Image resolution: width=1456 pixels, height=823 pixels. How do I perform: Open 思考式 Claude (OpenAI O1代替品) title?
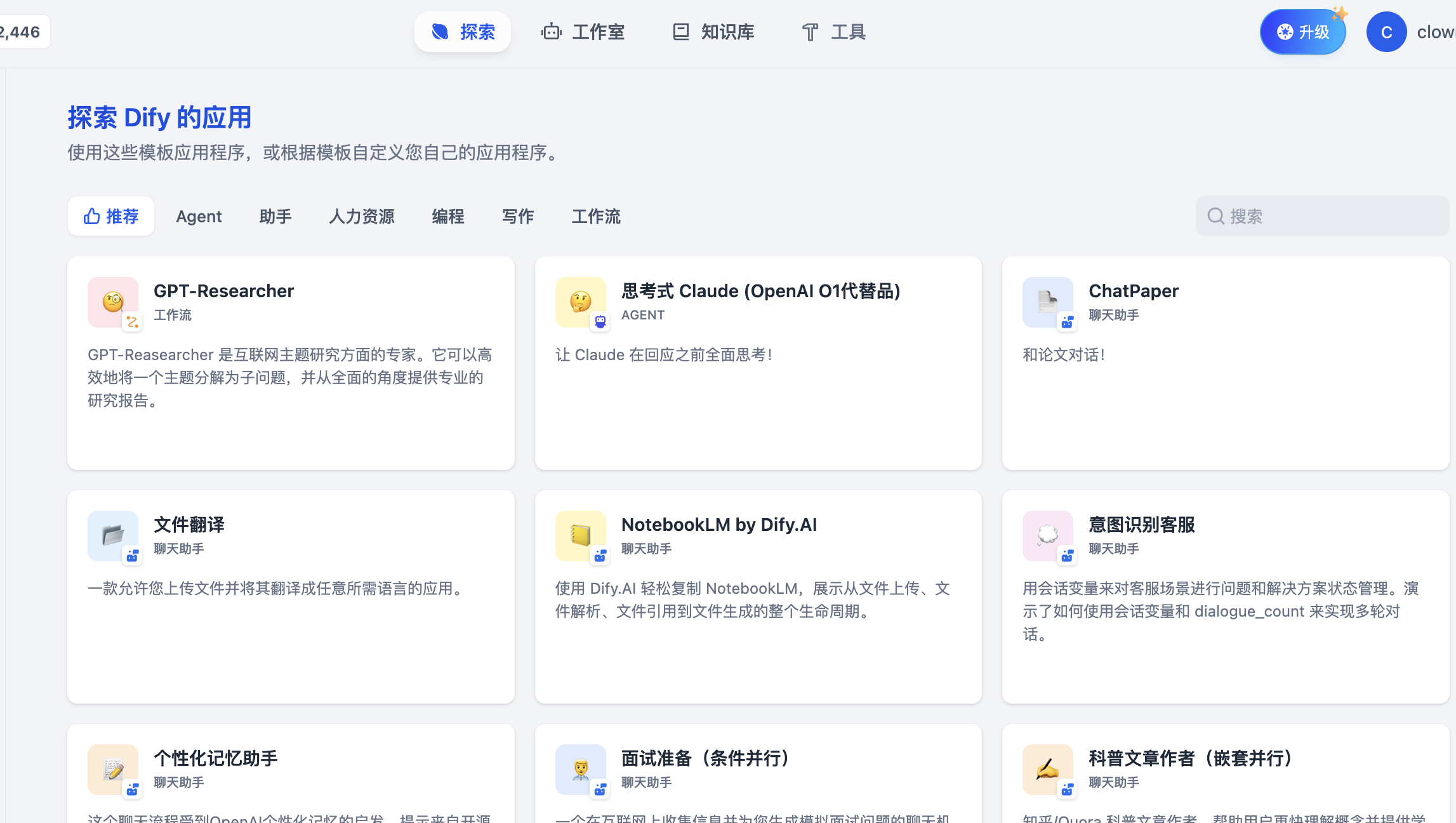click(760, 291)
